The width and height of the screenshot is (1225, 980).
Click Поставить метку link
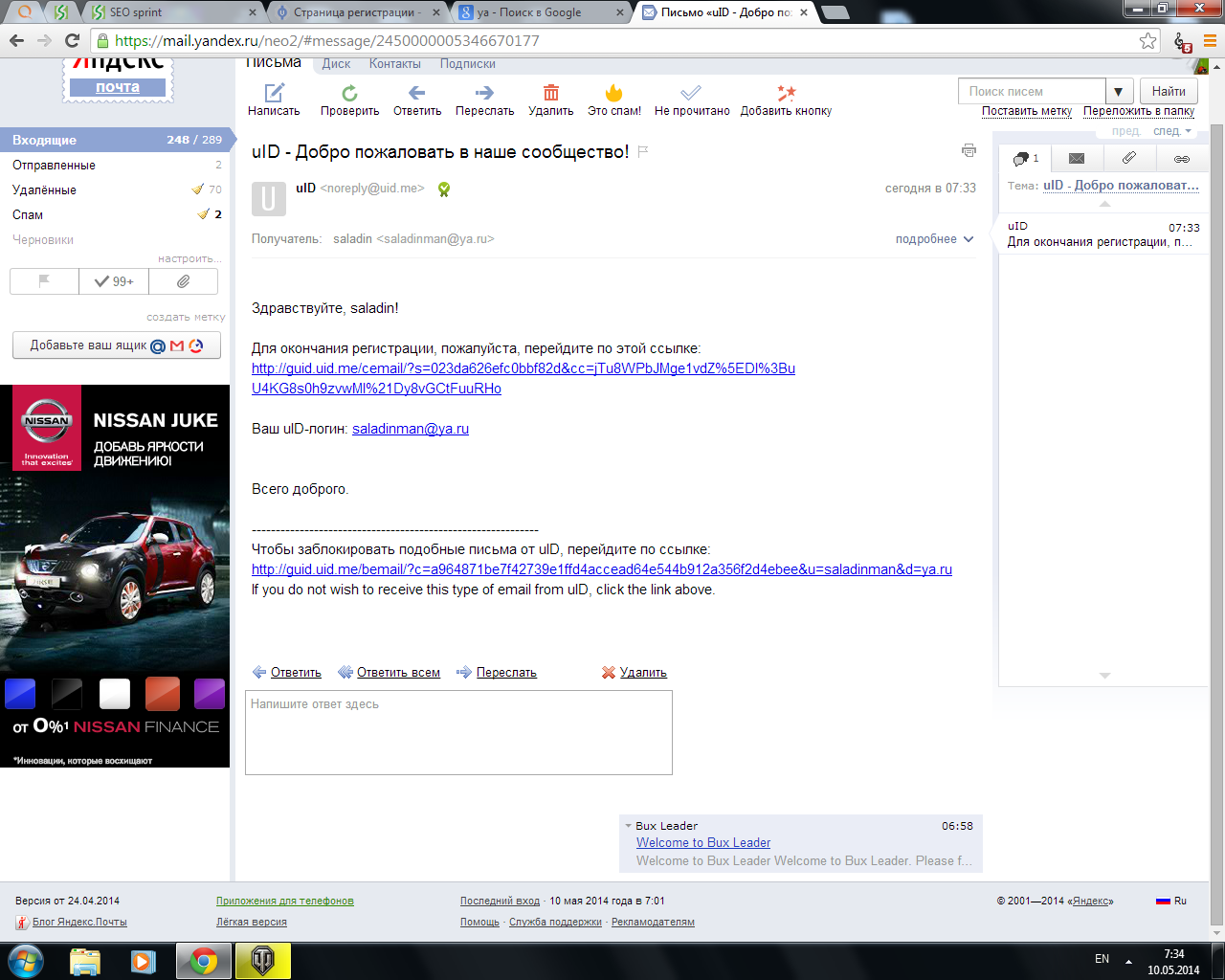1027,111
